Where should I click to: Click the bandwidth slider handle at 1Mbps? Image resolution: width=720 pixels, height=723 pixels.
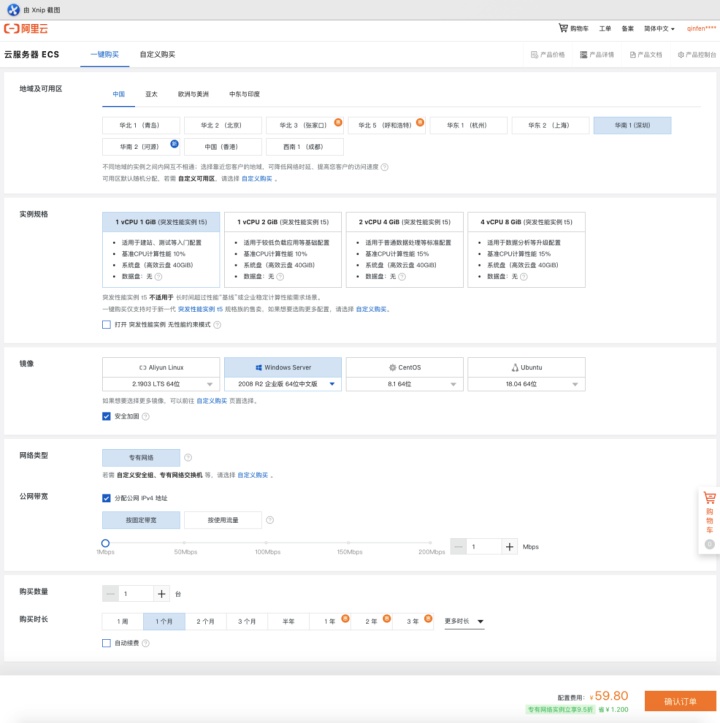coord(105,543)
